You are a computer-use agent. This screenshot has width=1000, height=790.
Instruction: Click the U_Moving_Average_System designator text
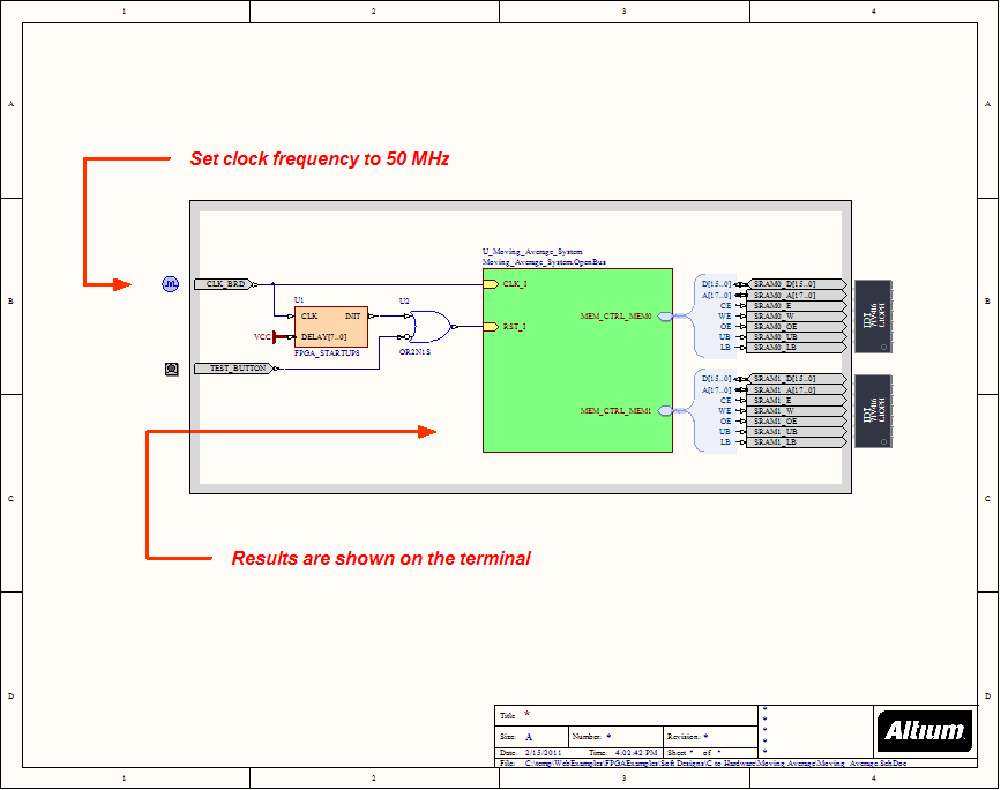point(533,251)
